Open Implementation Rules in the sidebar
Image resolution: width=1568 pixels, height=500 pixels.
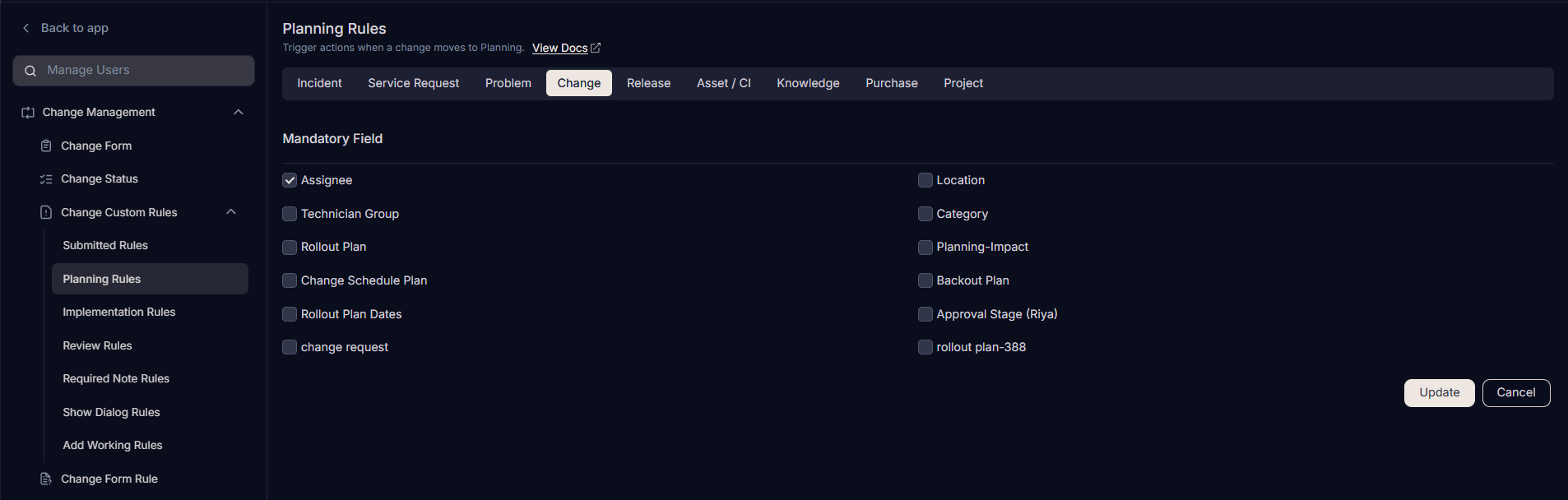[x=119, y=312]
